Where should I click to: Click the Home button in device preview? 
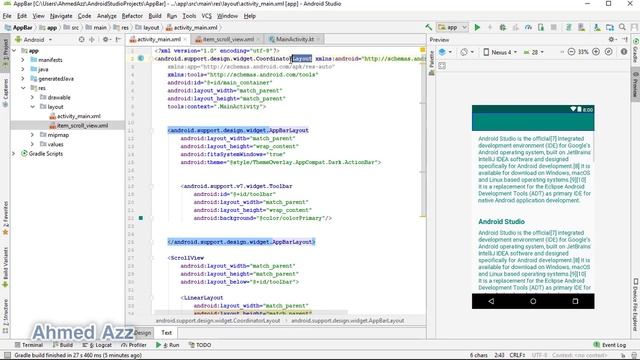tap(533, 301)
